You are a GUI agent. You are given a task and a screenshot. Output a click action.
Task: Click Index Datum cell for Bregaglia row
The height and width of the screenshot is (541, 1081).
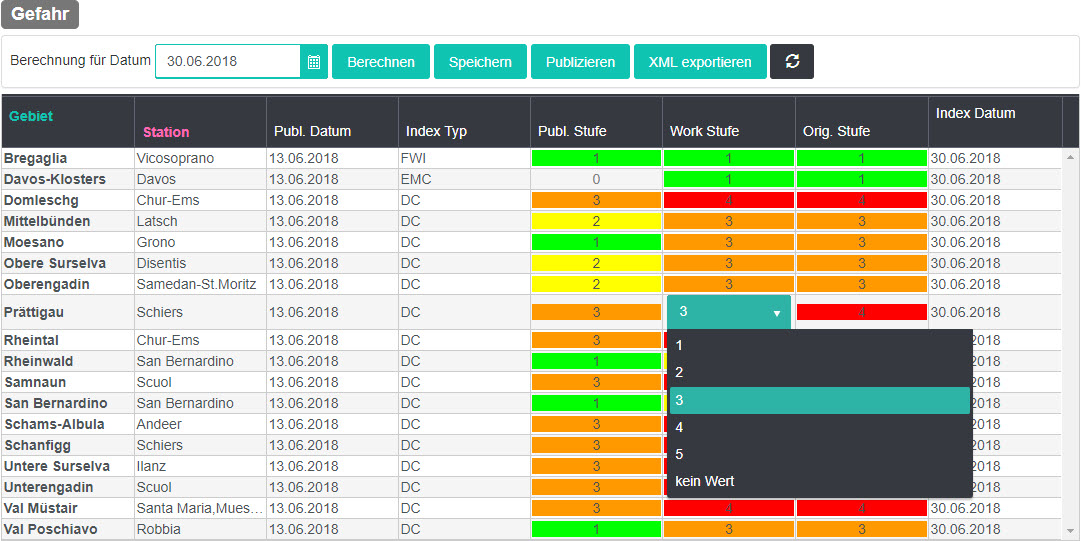click(x=995, y=159)
